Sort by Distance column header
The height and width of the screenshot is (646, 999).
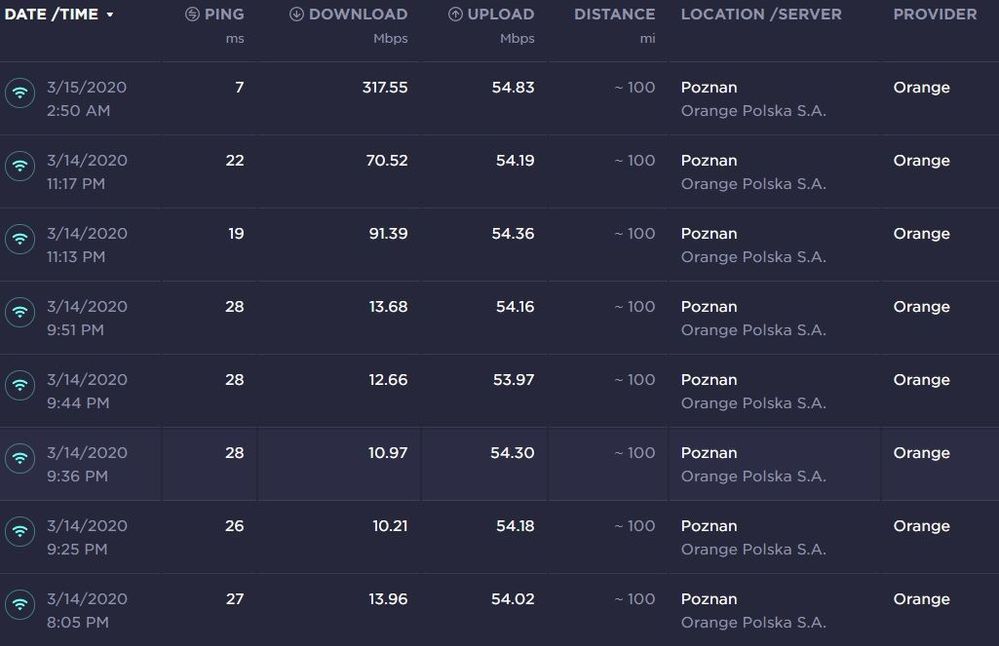point(614,15)
